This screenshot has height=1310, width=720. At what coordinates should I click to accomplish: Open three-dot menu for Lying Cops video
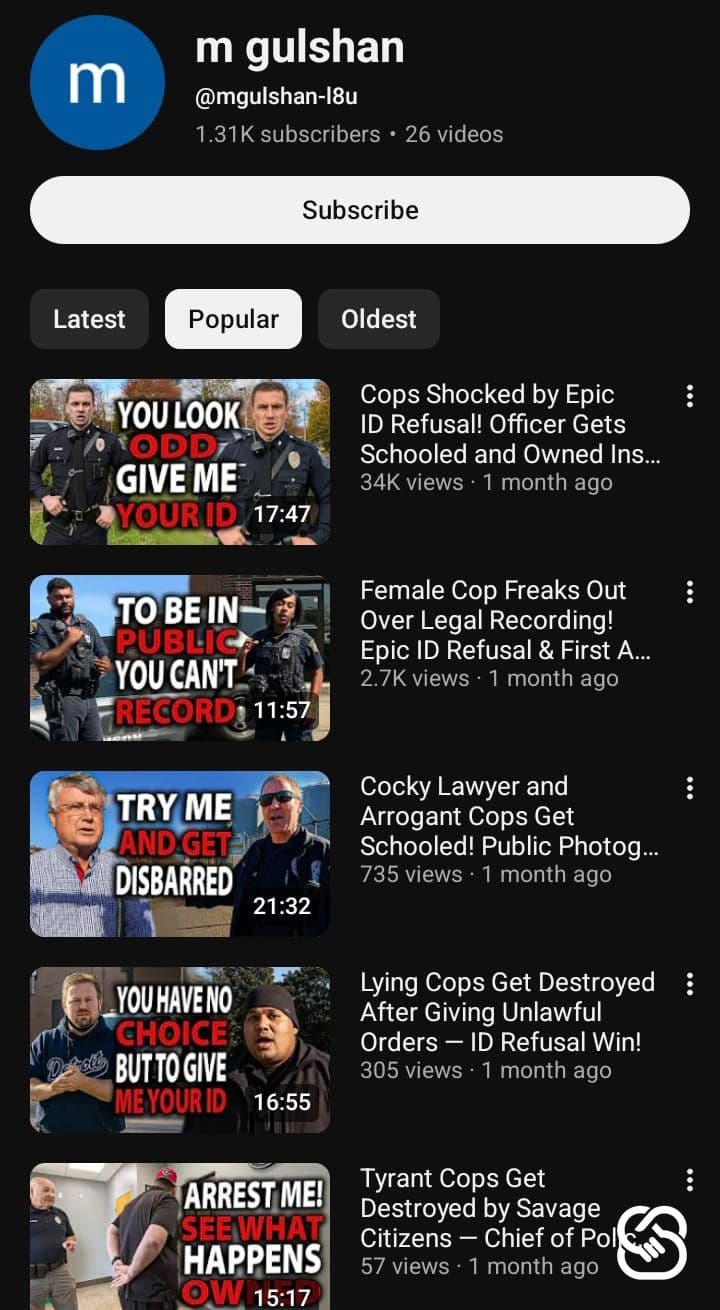click(690, 984)
